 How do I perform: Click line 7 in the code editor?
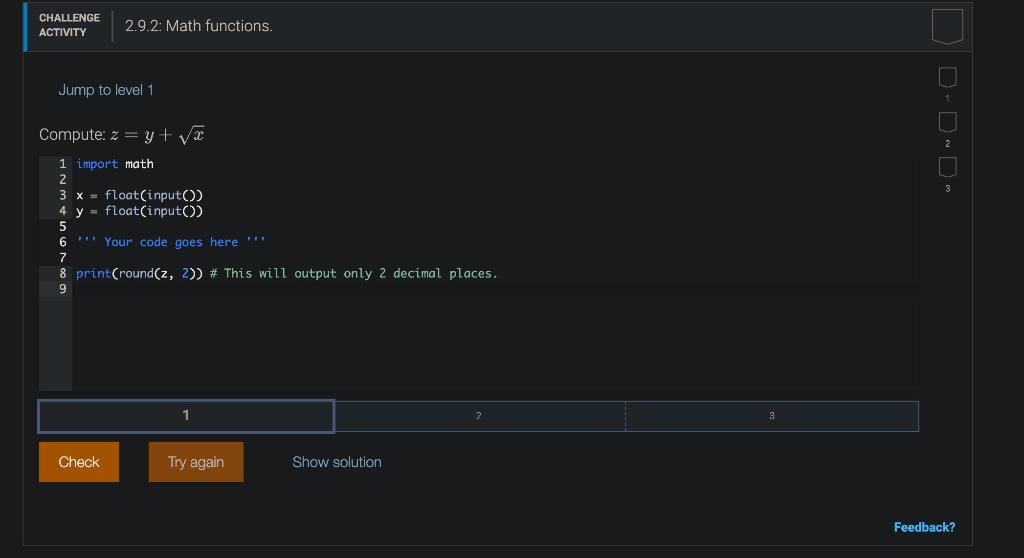click(496, 257)
